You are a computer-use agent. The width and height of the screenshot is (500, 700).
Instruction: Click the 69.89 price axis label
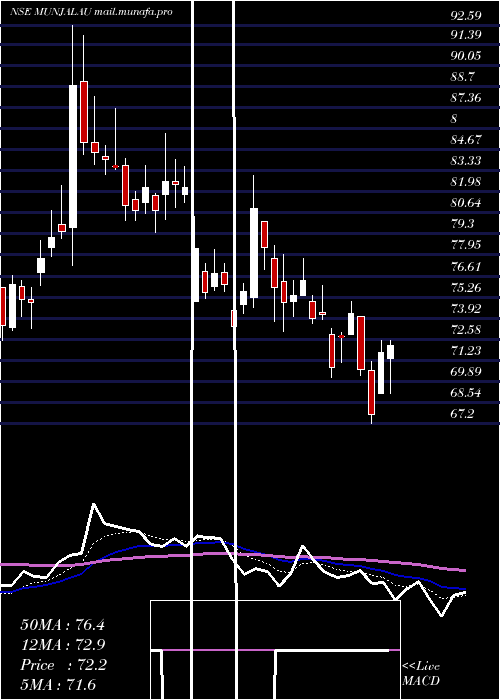(466, 372)
